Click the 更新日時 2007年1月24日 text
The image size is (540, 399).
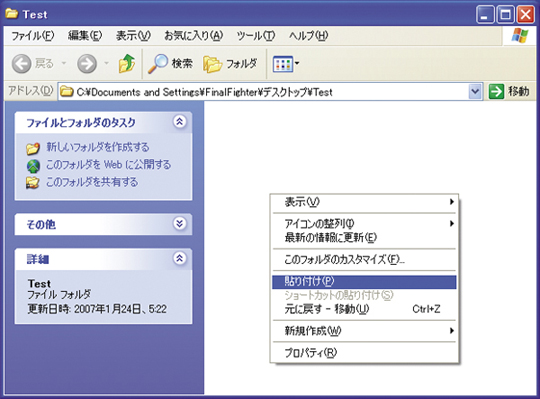point(97,309)
